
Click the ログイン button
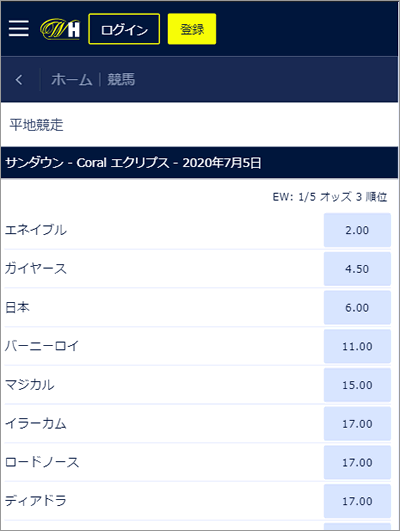tap(124, 29)
